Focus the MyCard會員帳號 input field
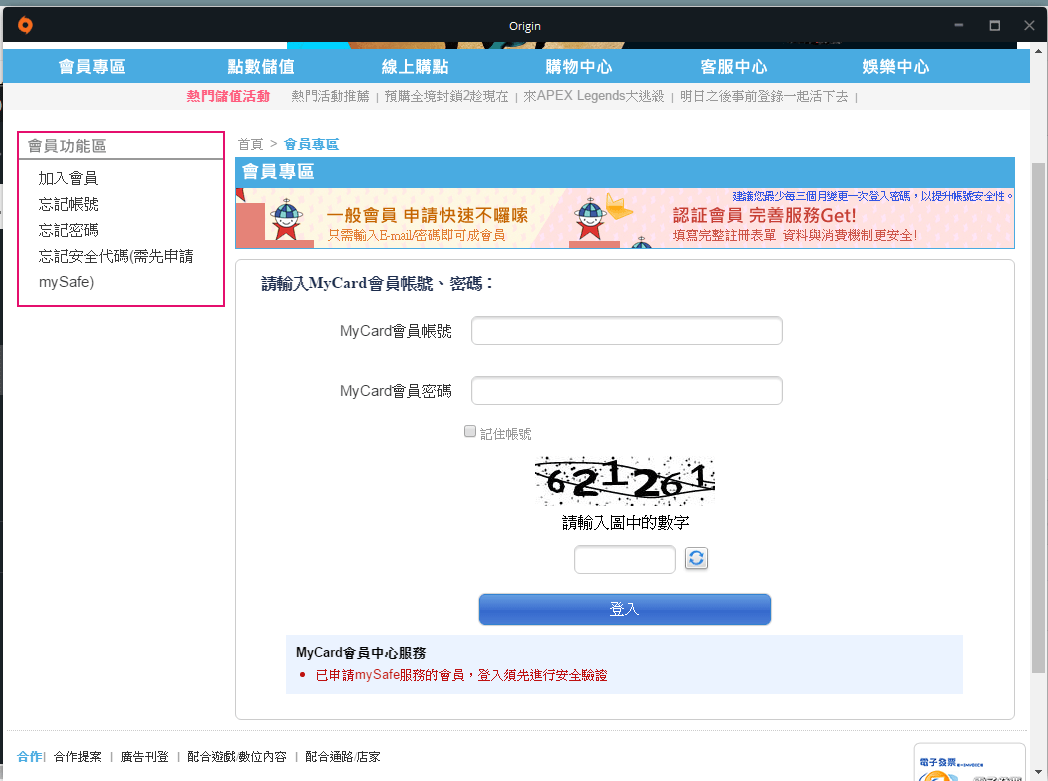The height and width of the screenshot is (781, 1048). 626,331
